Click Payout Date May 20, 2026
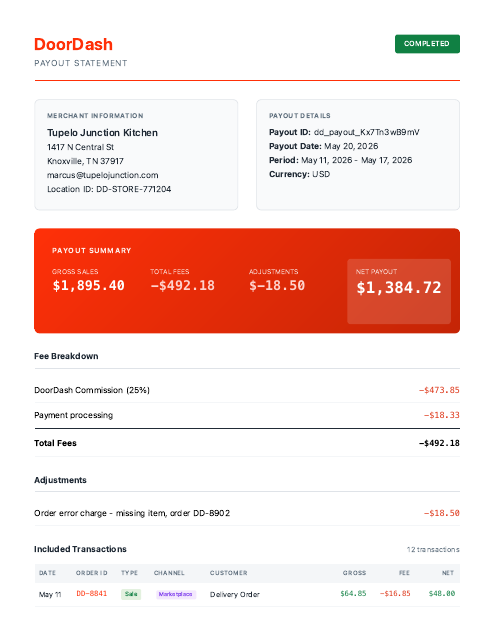The image size is (495, 640). [x=323, y=146]
